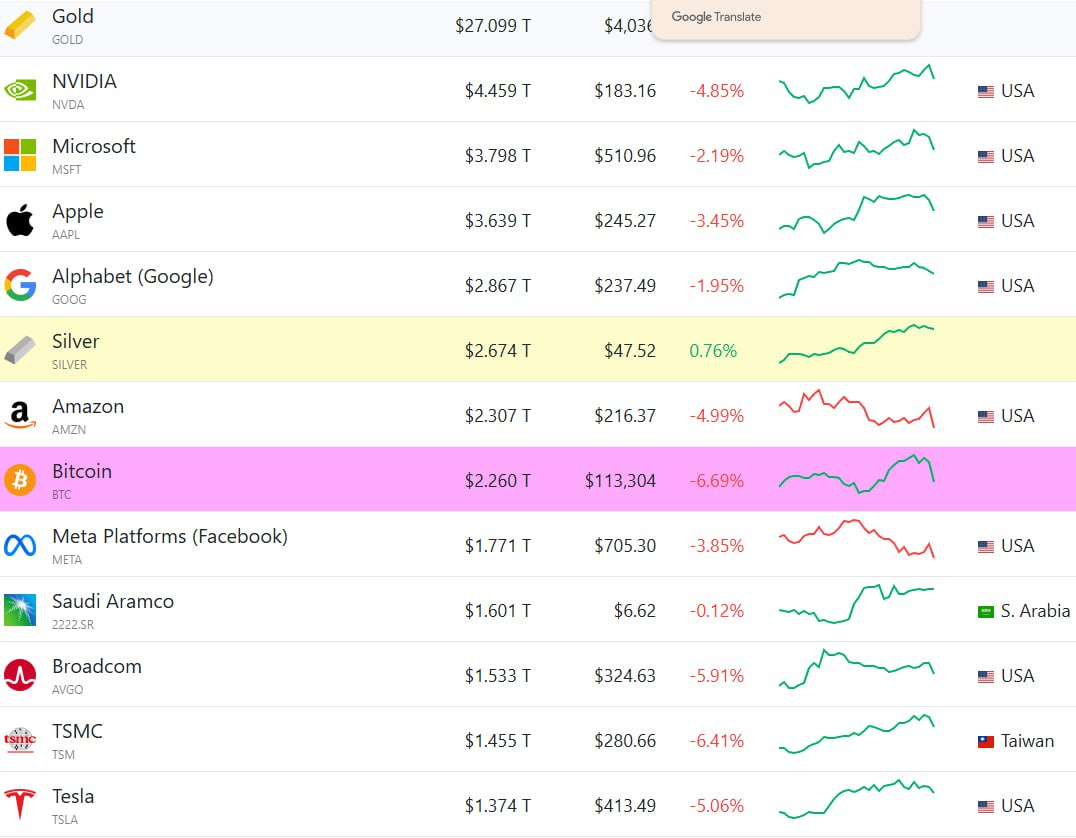Screen dimensions: 1076x838
Task: Open the Amazon company link
Action: (x=88, y=406)
